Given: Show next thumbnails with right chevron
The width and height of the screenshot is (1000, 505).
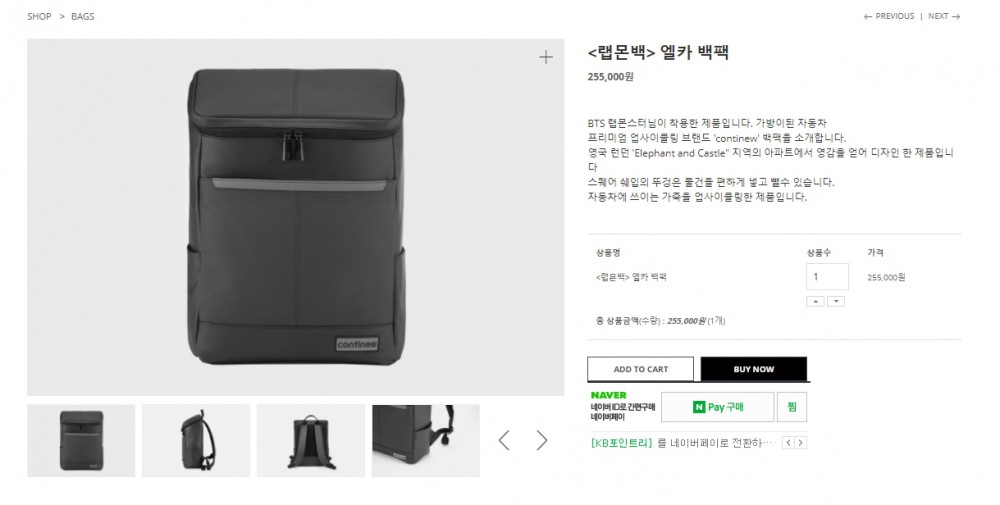Looking at the screenshot, I should click(x=541, y=440).
